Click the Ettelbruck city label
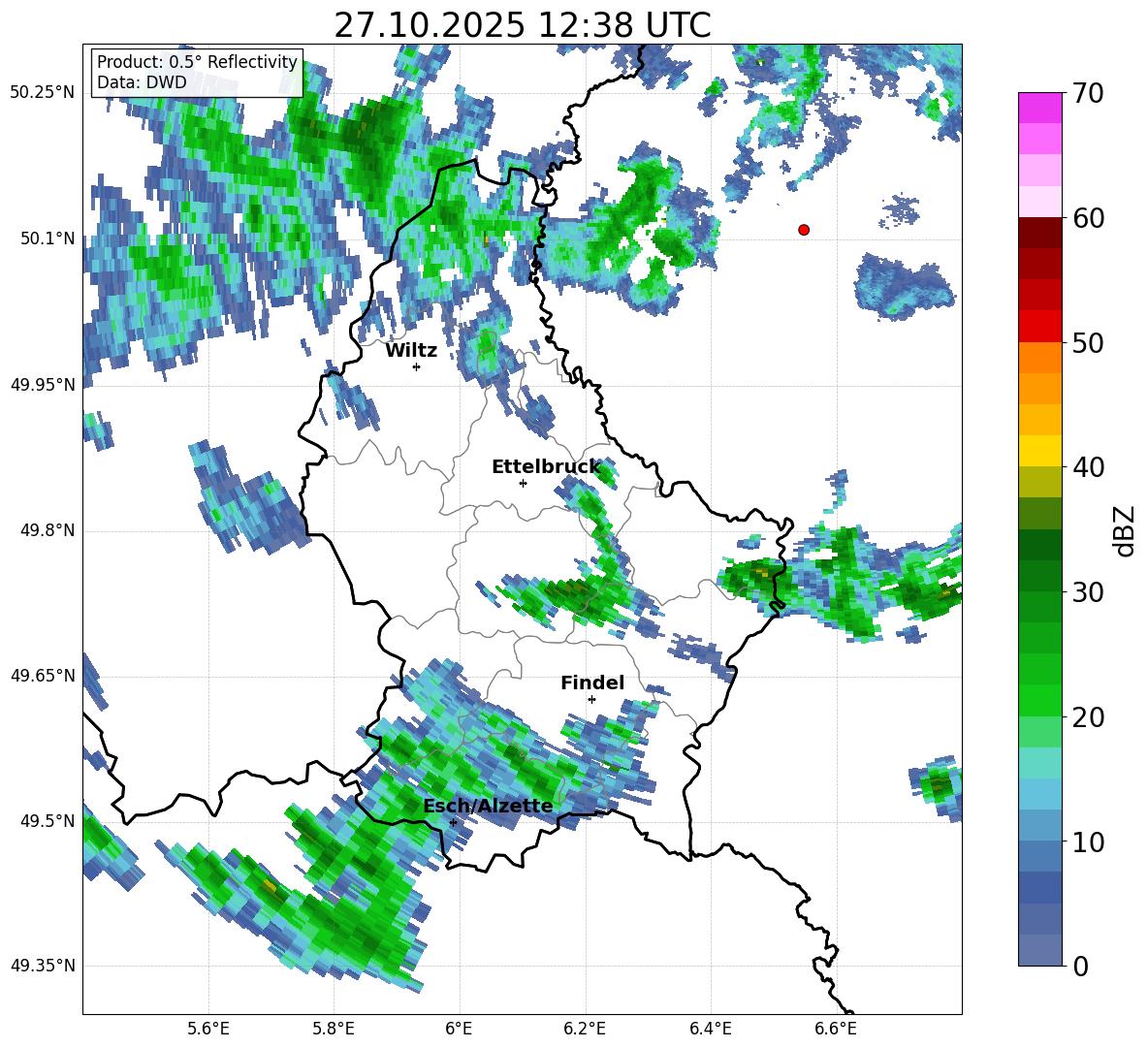Image resolution: width=1148 pixels, height=1048 pixels. [x=546, y=467]
